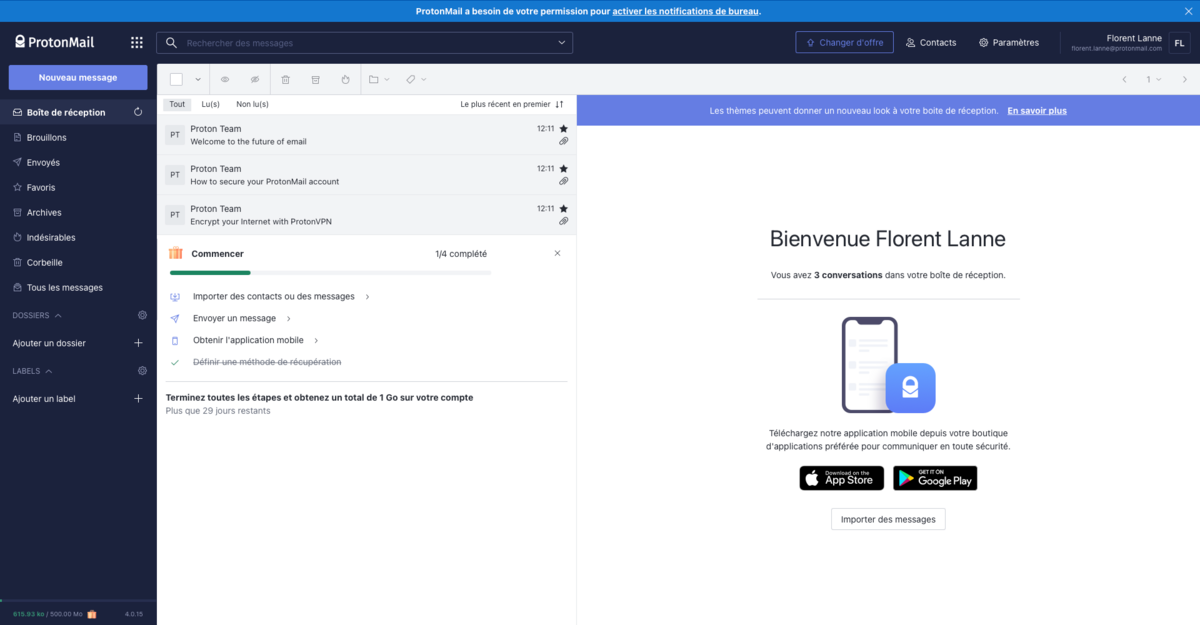The width and height of the screenshot is (1200, 625).
Task: Select the Welcome to the future message avatar
Action: 175,134
